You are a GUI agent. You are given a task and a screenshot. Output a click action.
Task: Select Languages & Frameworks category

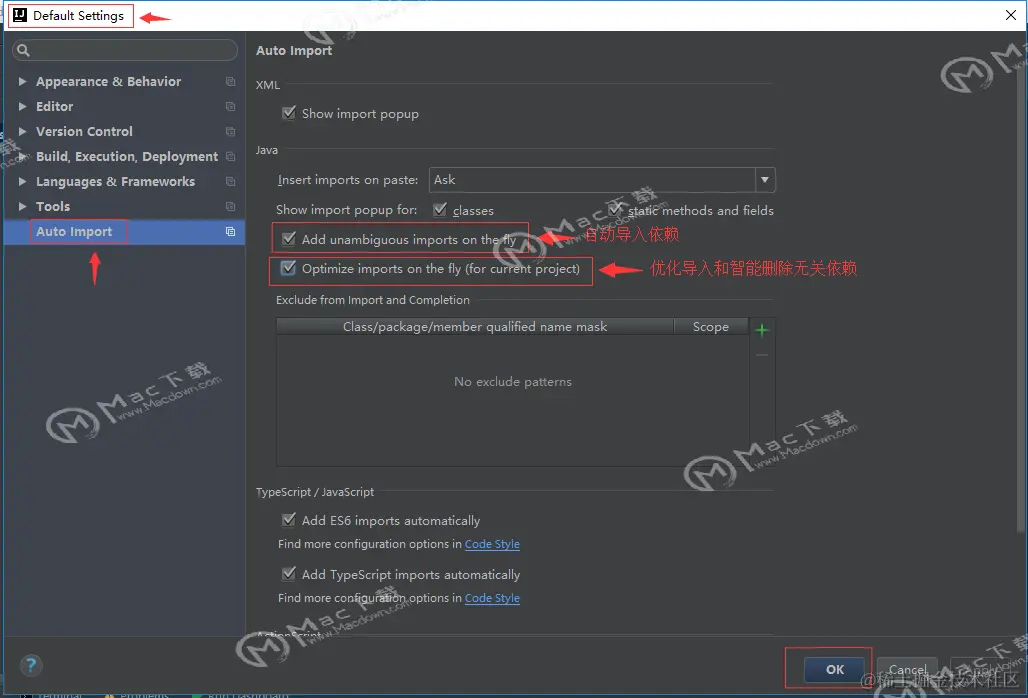click(115, 182)
